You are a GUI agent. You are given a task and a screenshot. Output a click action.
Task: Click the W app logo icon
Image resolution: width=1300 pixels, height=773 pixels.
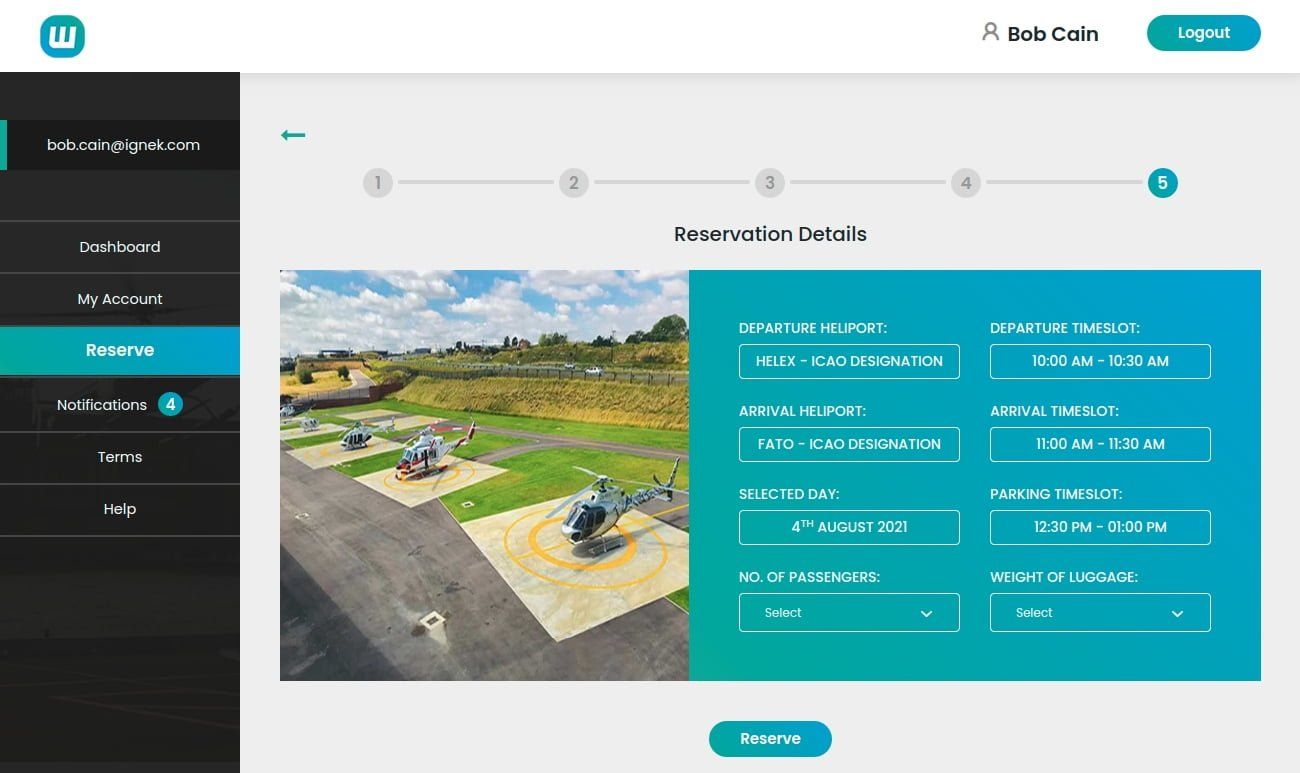(x=62, y=35)
